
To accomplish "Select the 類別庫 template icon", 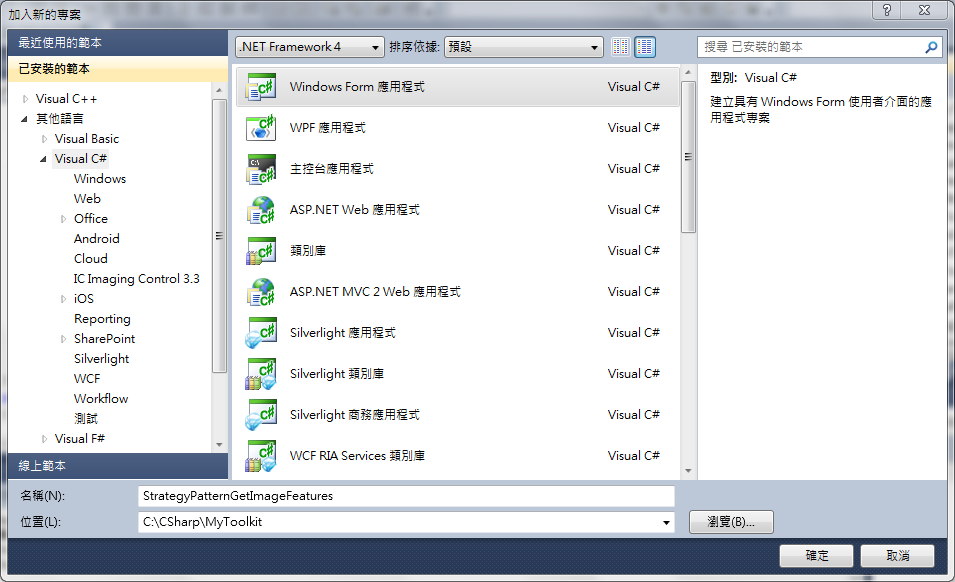I will (261, 251).
